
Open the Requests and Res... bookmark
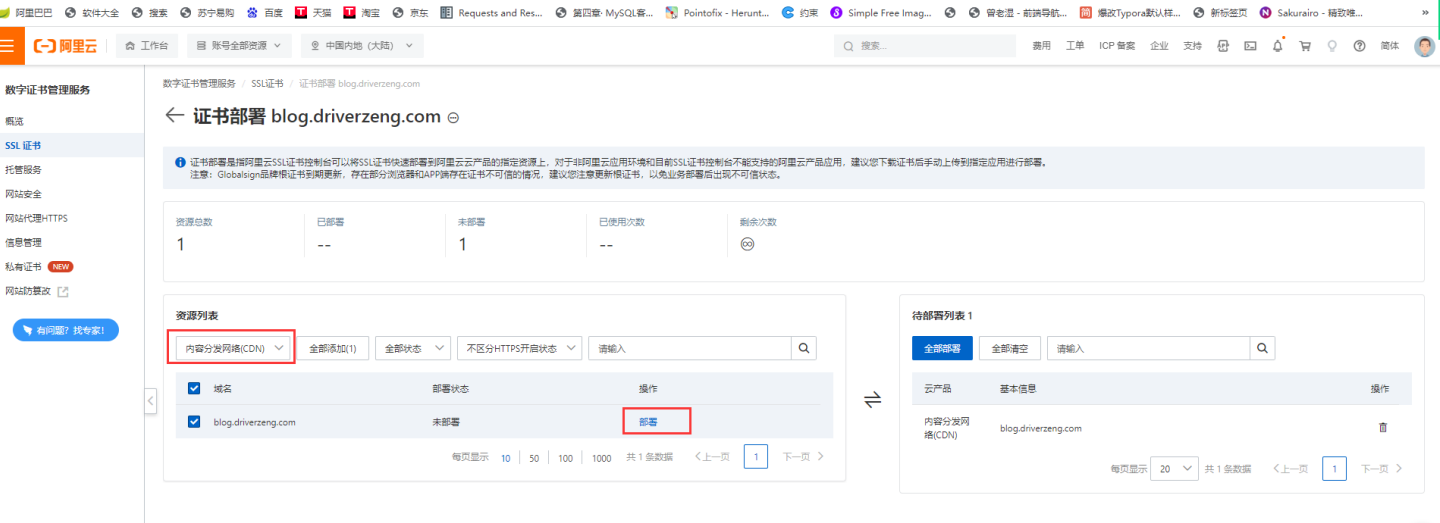pyautogui.click(x=492, y=13)
